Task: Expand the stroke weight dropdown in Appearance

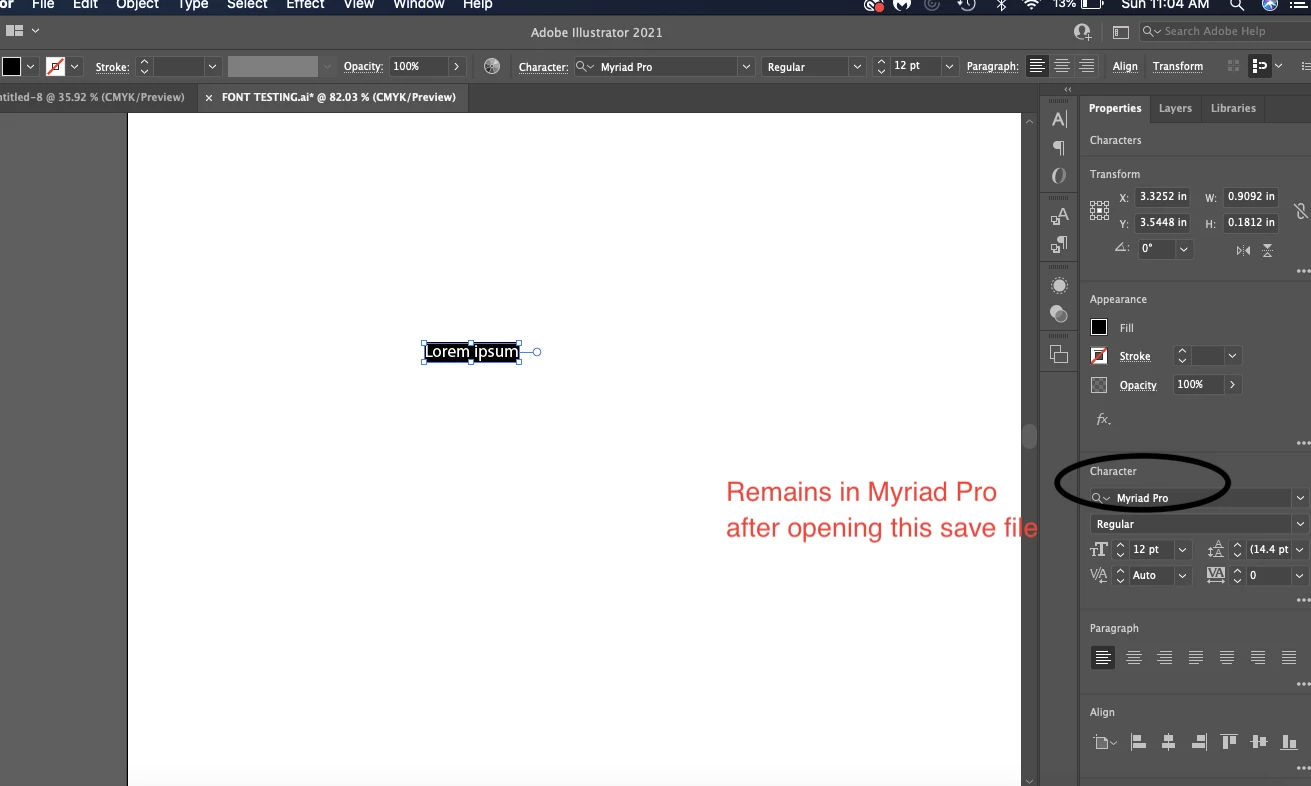Action: (1233, 356)
